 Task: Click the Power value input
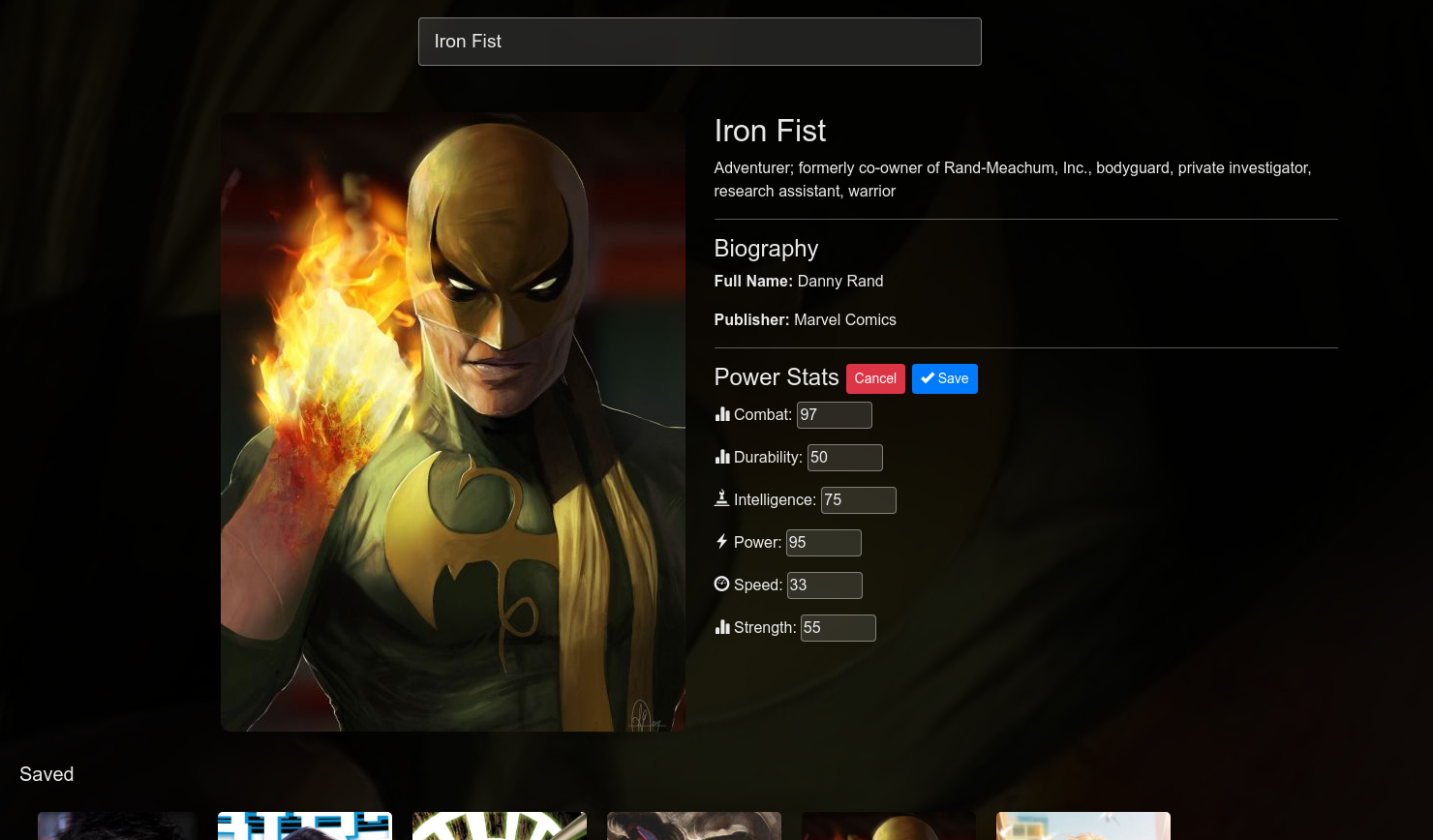tap(823, 543)
